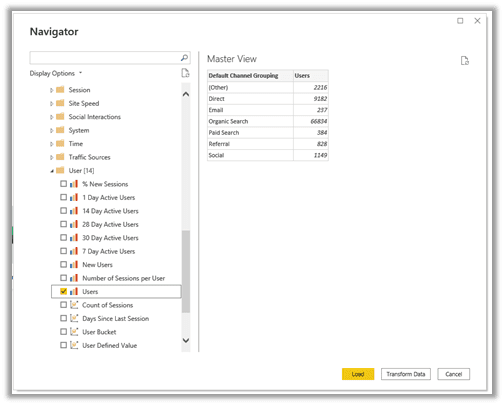The width and height of the screenshot is (504, 405).
Task: Click the measure icon beside % New Sessions
Action: click(74, 184)
